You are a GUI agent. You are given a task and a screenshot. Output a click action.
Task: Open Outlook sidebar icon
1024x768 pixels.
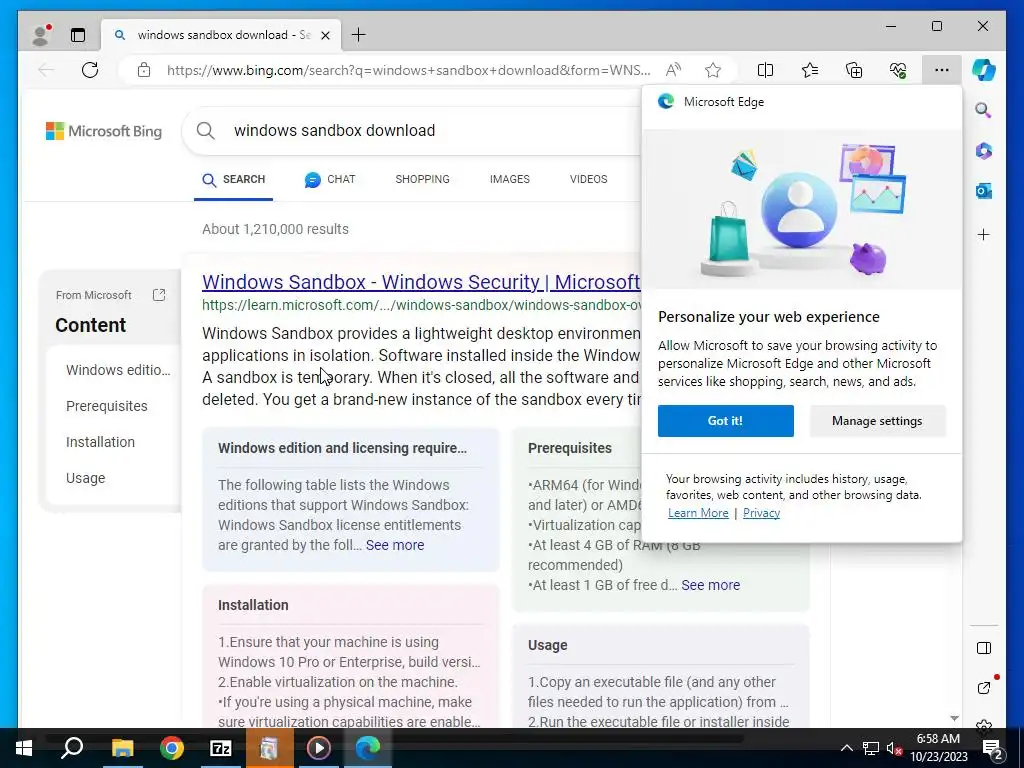[x=984, y=191]
